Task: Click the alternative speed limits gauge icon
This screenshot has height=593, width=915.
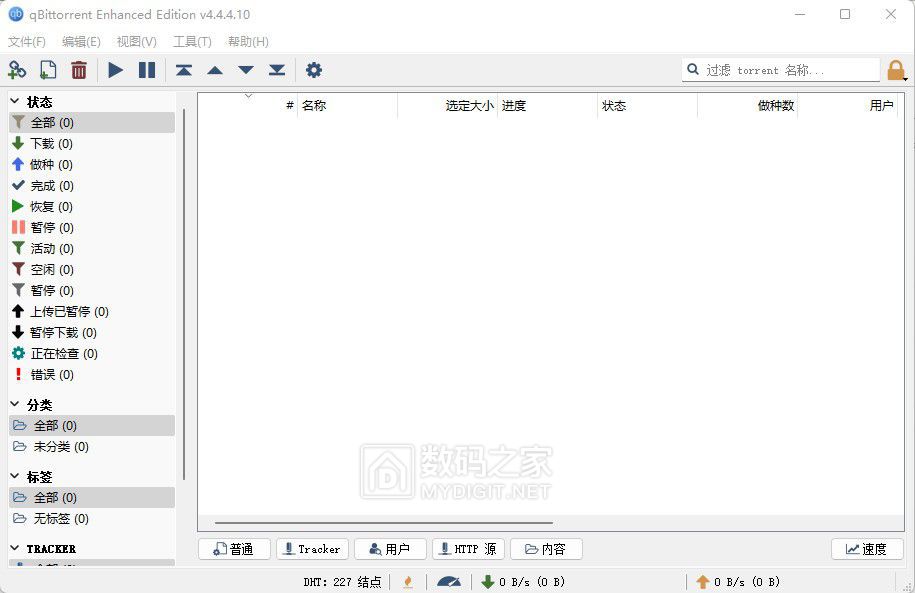Action: [449, 581]
